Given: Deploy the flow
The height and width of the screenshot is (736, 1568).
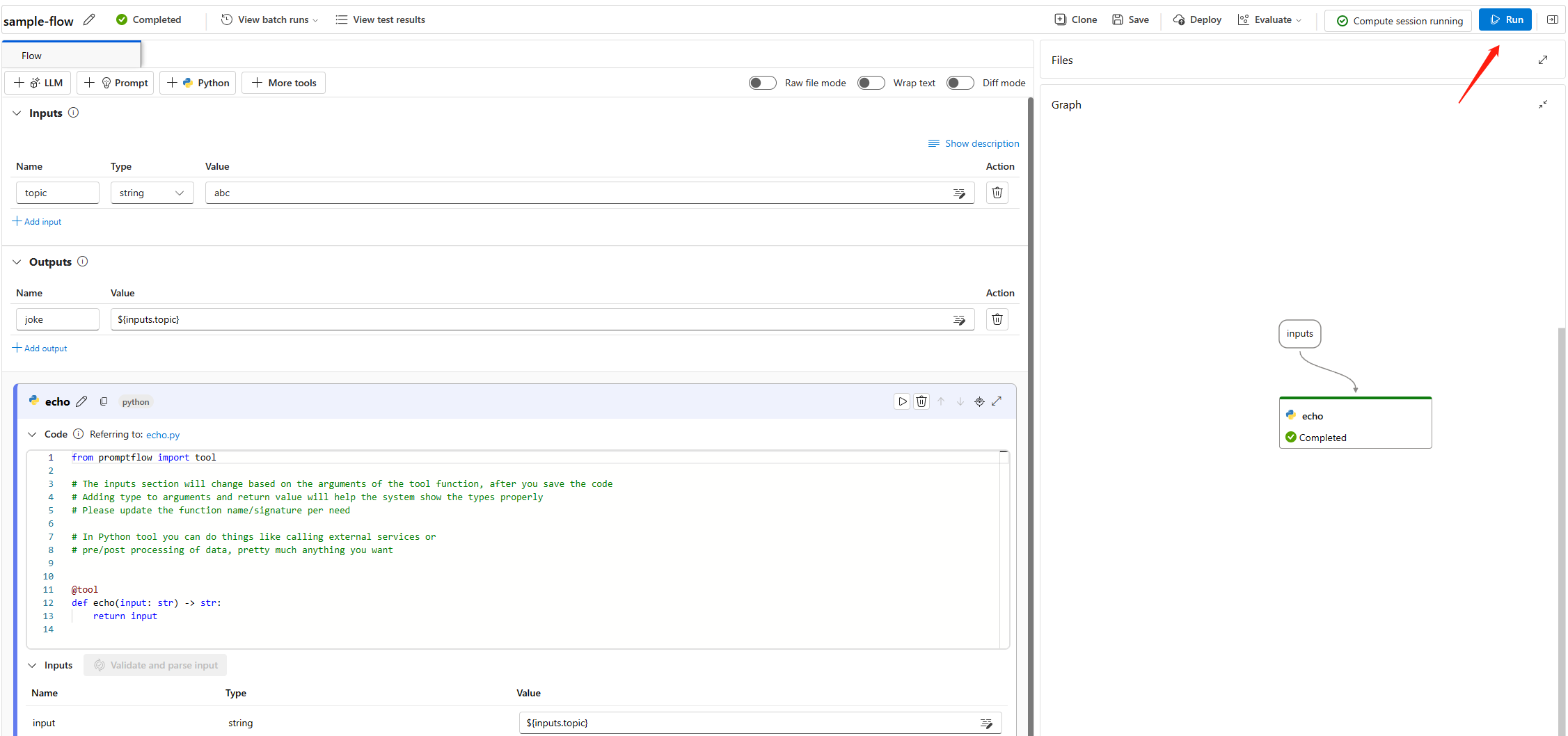Looking at the screenshot, I should click(x=1197, y=19).
